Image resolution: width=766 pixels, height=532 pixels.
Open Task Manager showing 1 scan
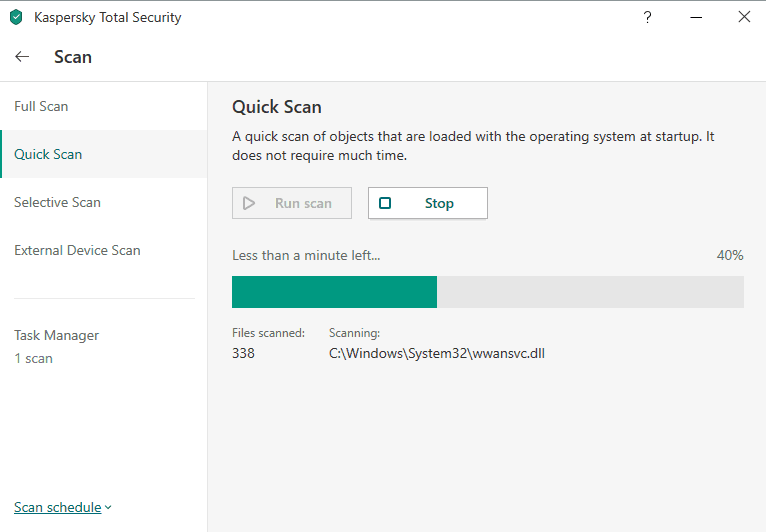point(56,346)
